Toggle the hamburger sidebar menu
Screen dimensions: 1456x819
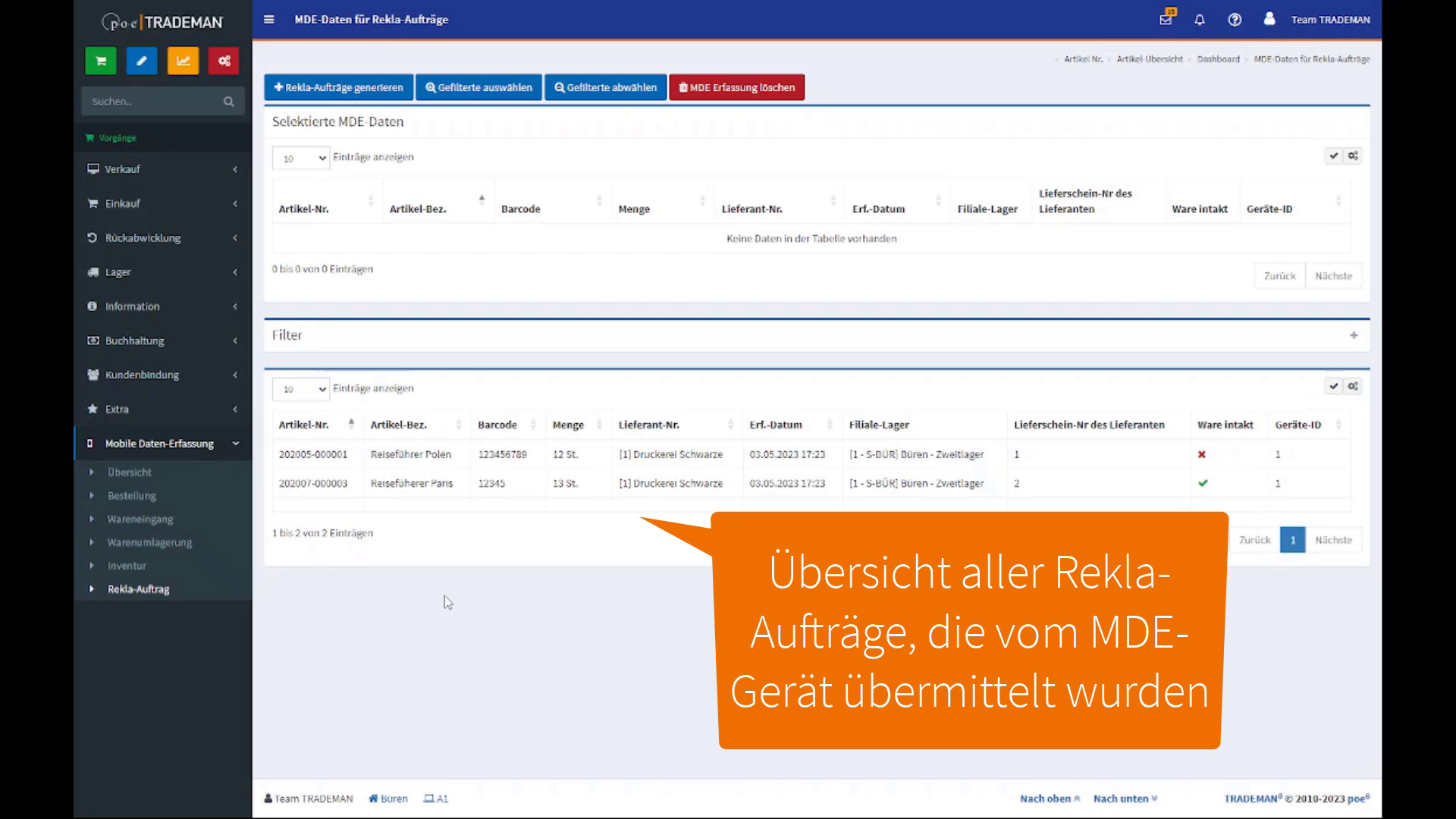point(268,20)
